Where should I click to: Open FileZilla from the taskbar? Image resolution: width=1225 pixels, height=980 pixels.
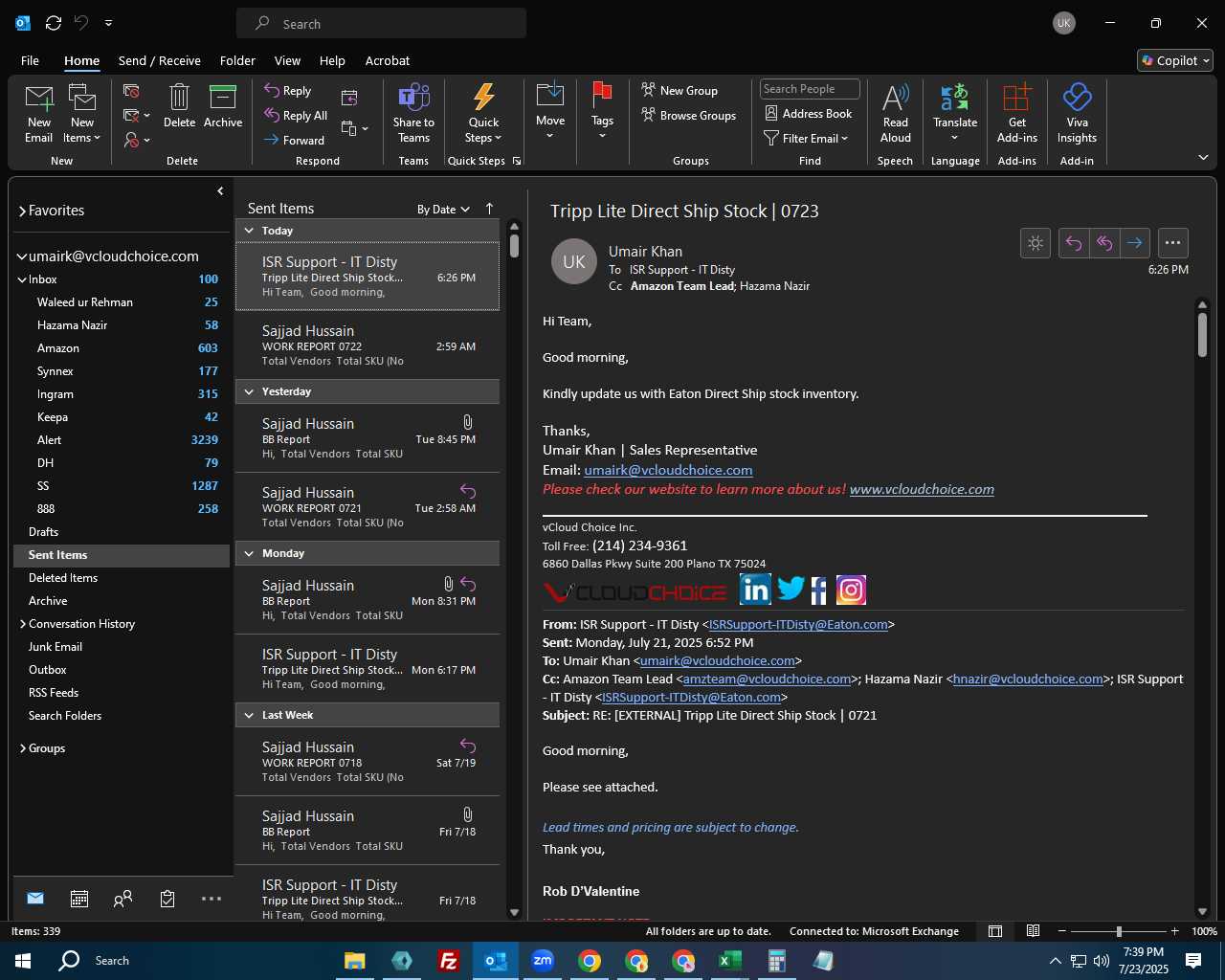point(448,961)
